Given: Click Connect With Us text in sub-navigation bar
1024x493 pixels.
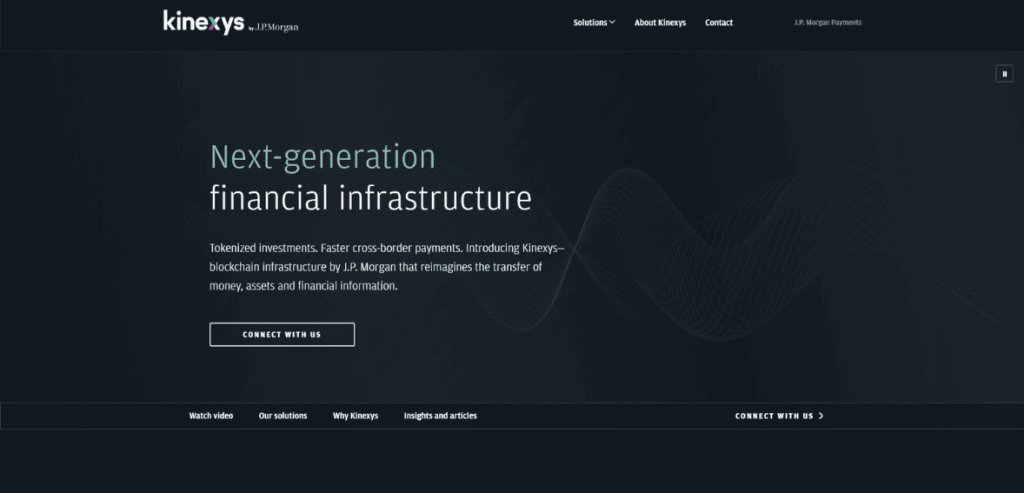Looking at the screenshot, I should 774,416.
